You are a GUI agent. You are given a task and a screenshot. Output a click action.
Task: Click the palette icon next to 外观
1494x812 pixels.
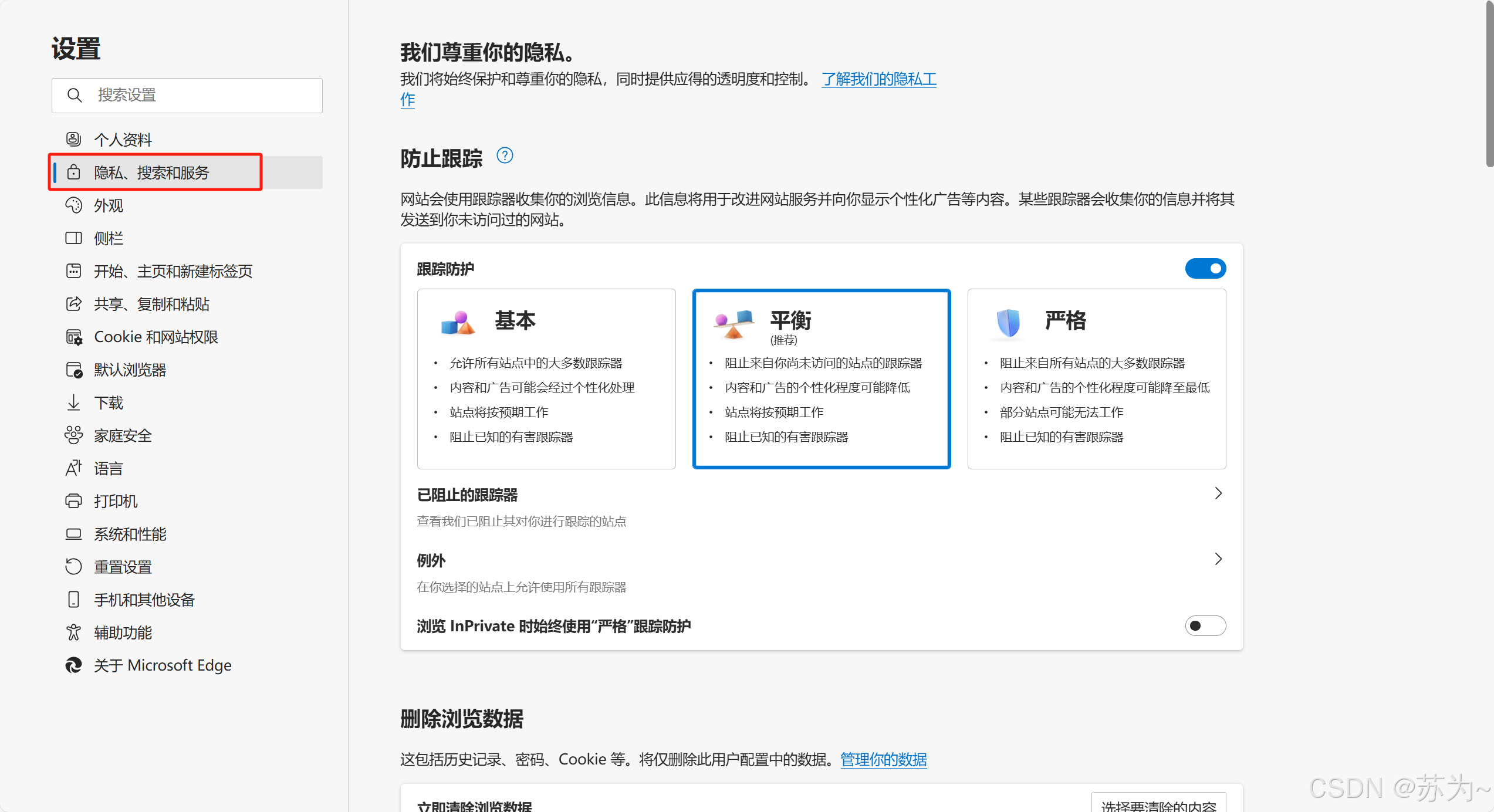pyautogui.click(x=73, y=205)
